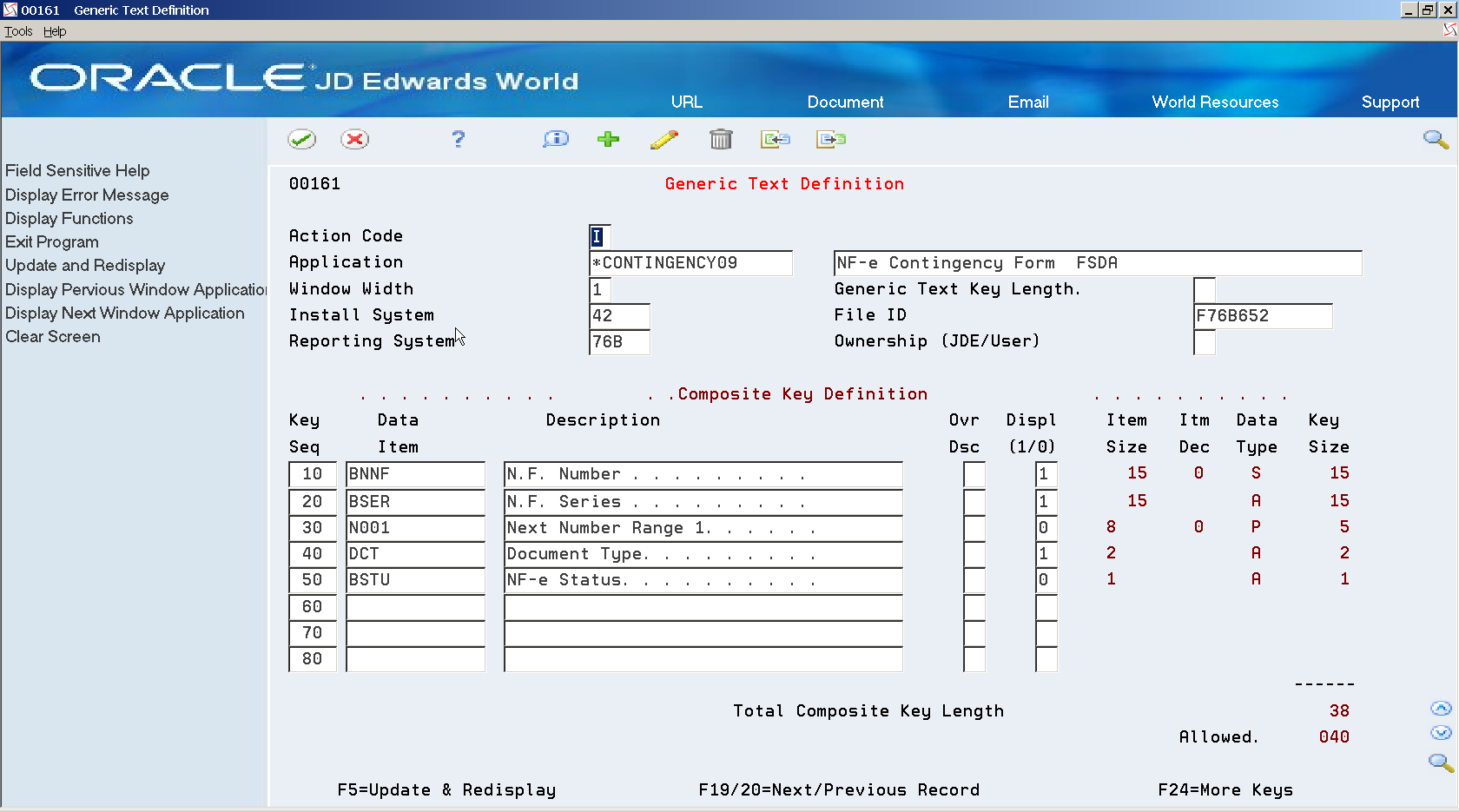Viewport: 1459px width, 812px height.
Task: Click the green plus Add icon
Action: [608, 139]
